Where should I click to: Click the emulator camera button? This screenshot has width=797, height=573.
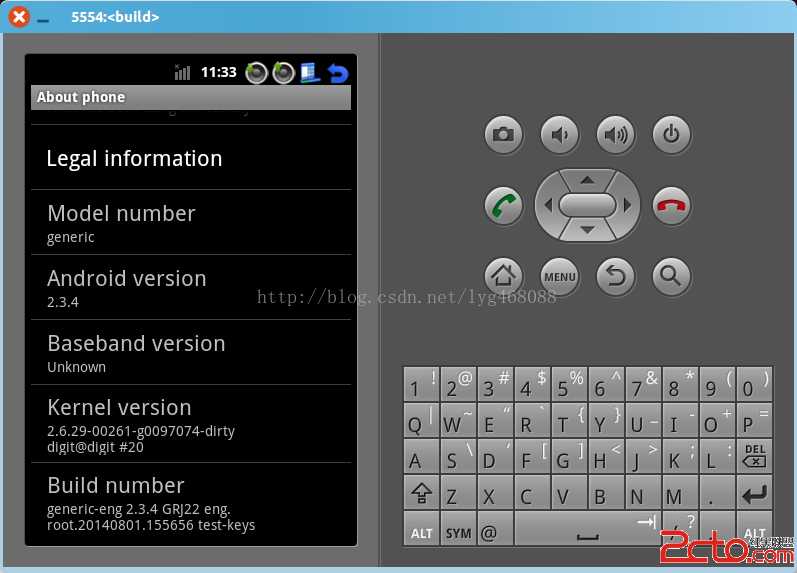pos(503,135)
